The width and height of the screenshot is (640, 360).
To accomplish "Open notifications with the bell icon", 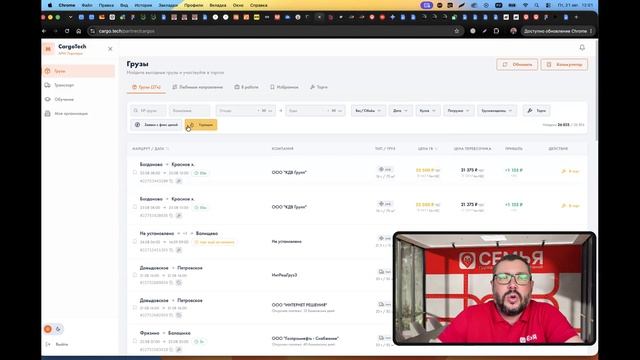I will [582, 48].
